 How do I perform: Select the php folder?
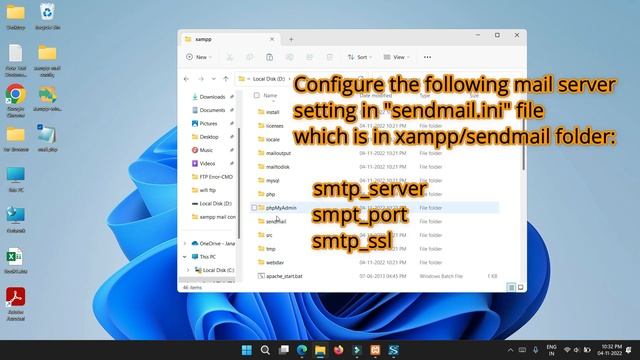[270, 194]
